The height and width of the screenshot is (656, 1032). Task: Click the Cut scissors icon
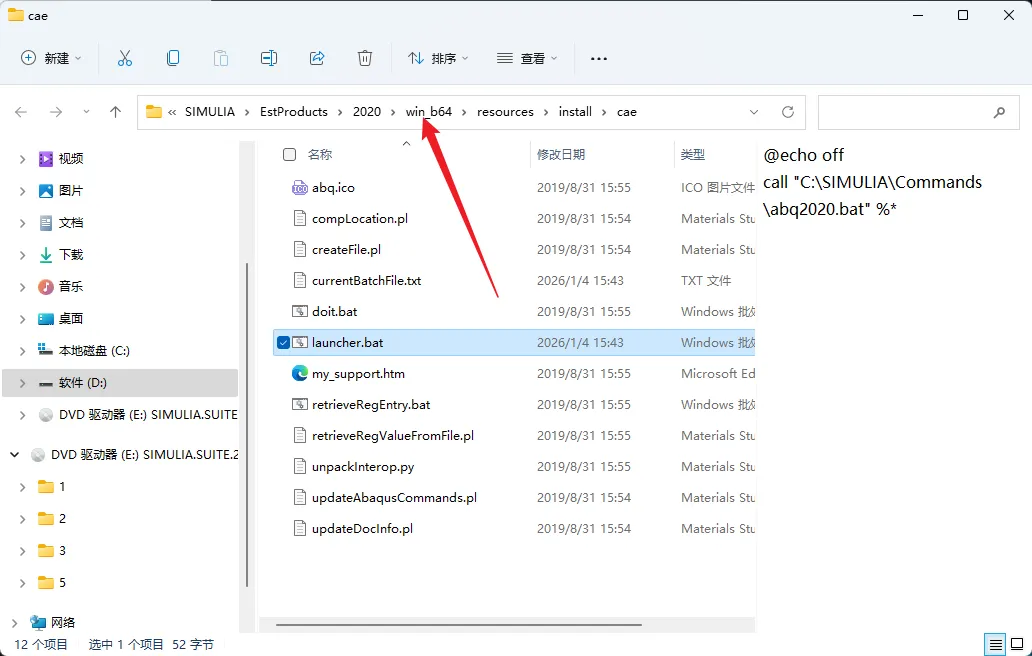(x=124, y=59)
